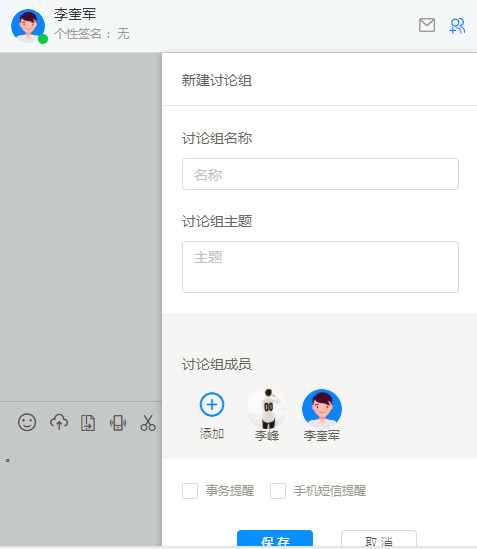477x549 pixels.
Task: Focus the 主题 text area
Action: pyautogui.click(x=320, y=267)
